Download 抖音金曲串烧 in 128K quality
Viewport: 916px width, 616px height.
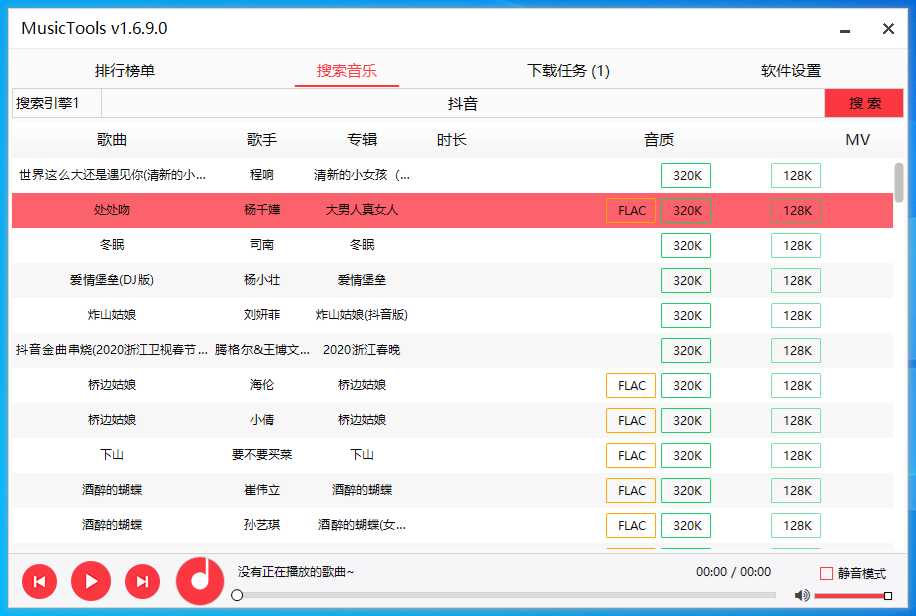point(796,351)
